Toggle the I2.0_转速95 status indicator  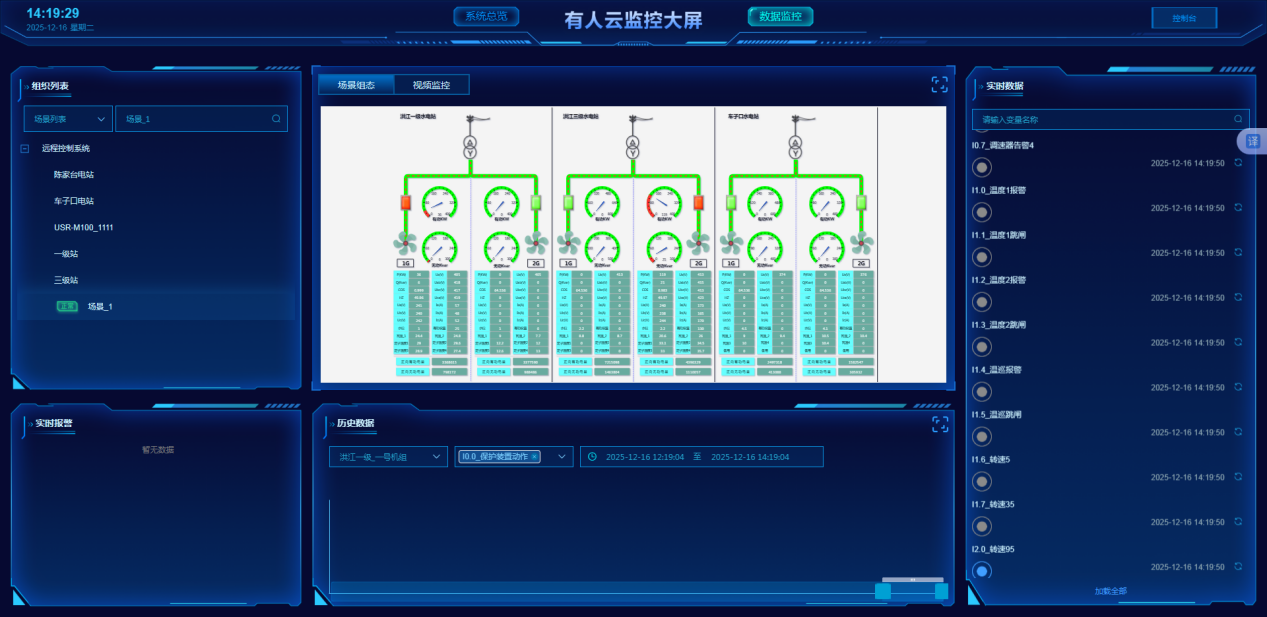(x=982, y=571)
